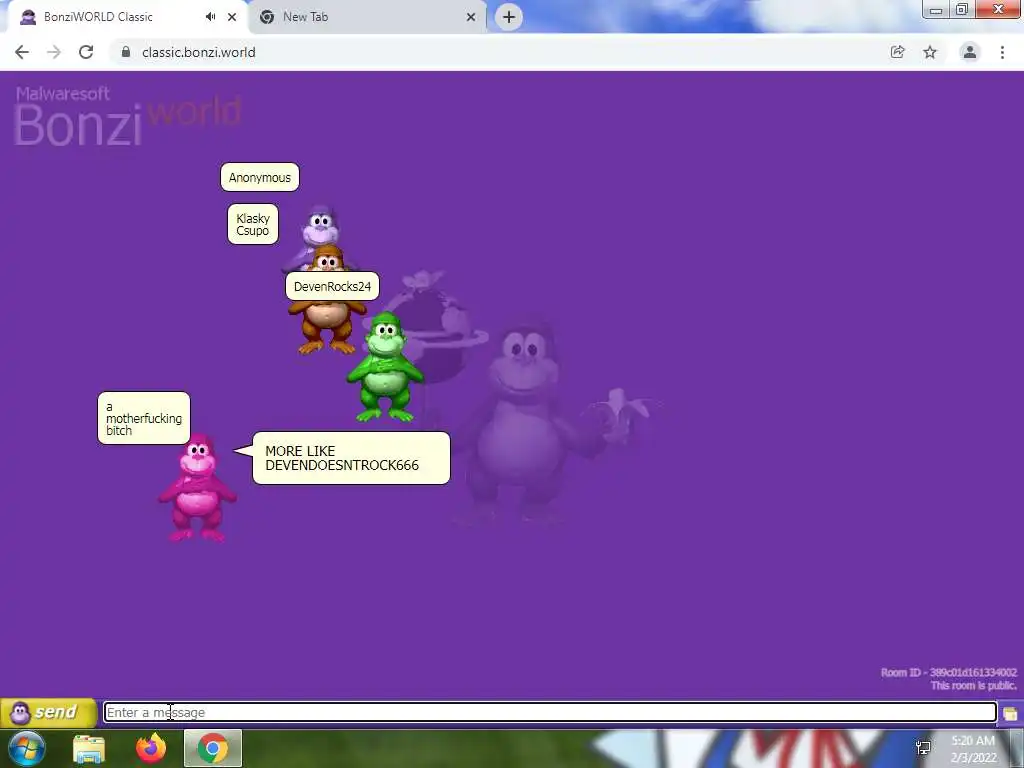Click the lock icon in address bar
Viewport: 1024px width, 768px height.
126,52
